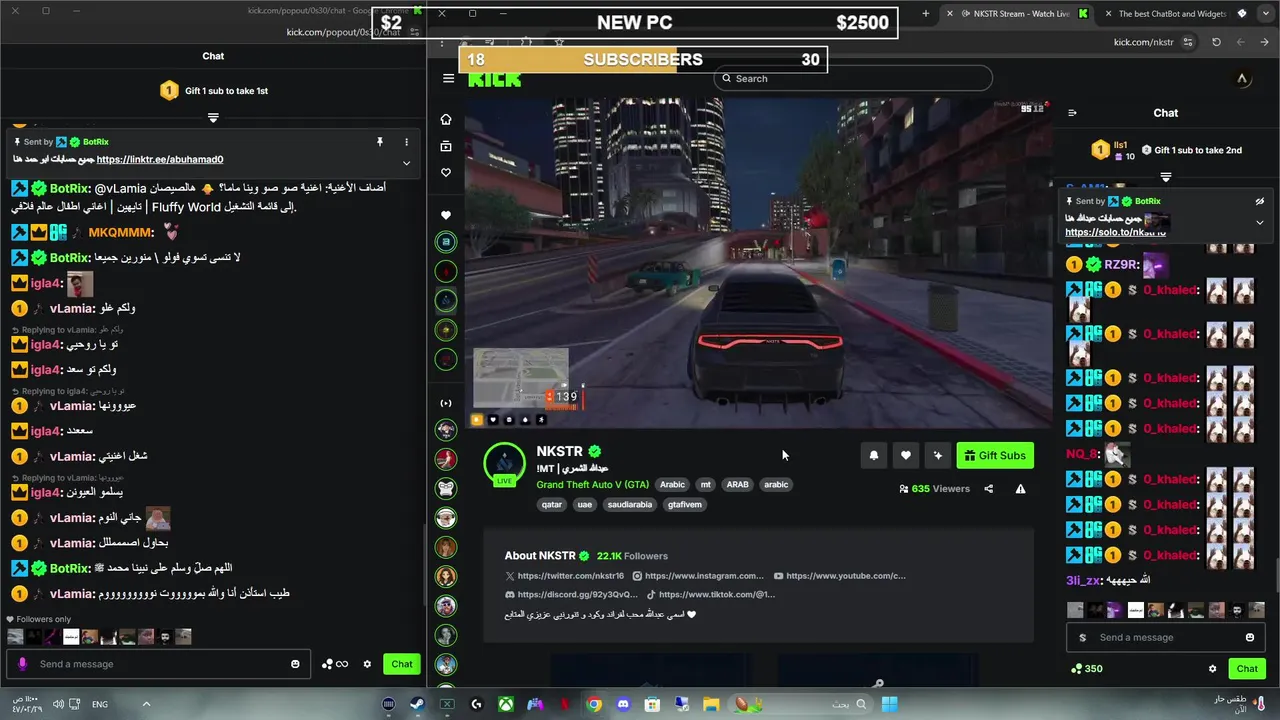Image resolution: width=1280 pixels, height=720 pixels.
Task: Expand the right chat pinned message chevron
Action: pos(1260,222)
